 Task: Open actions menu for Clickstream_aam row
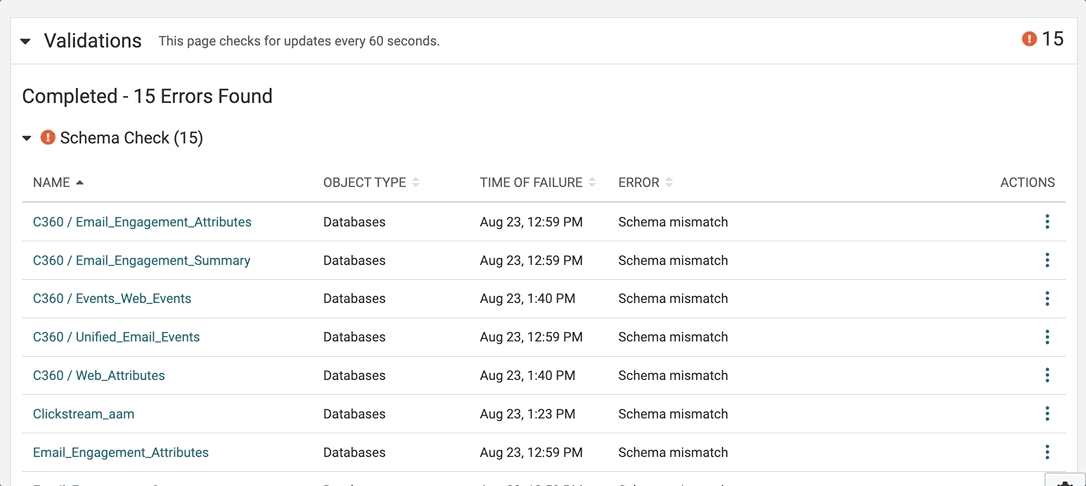1047,414
